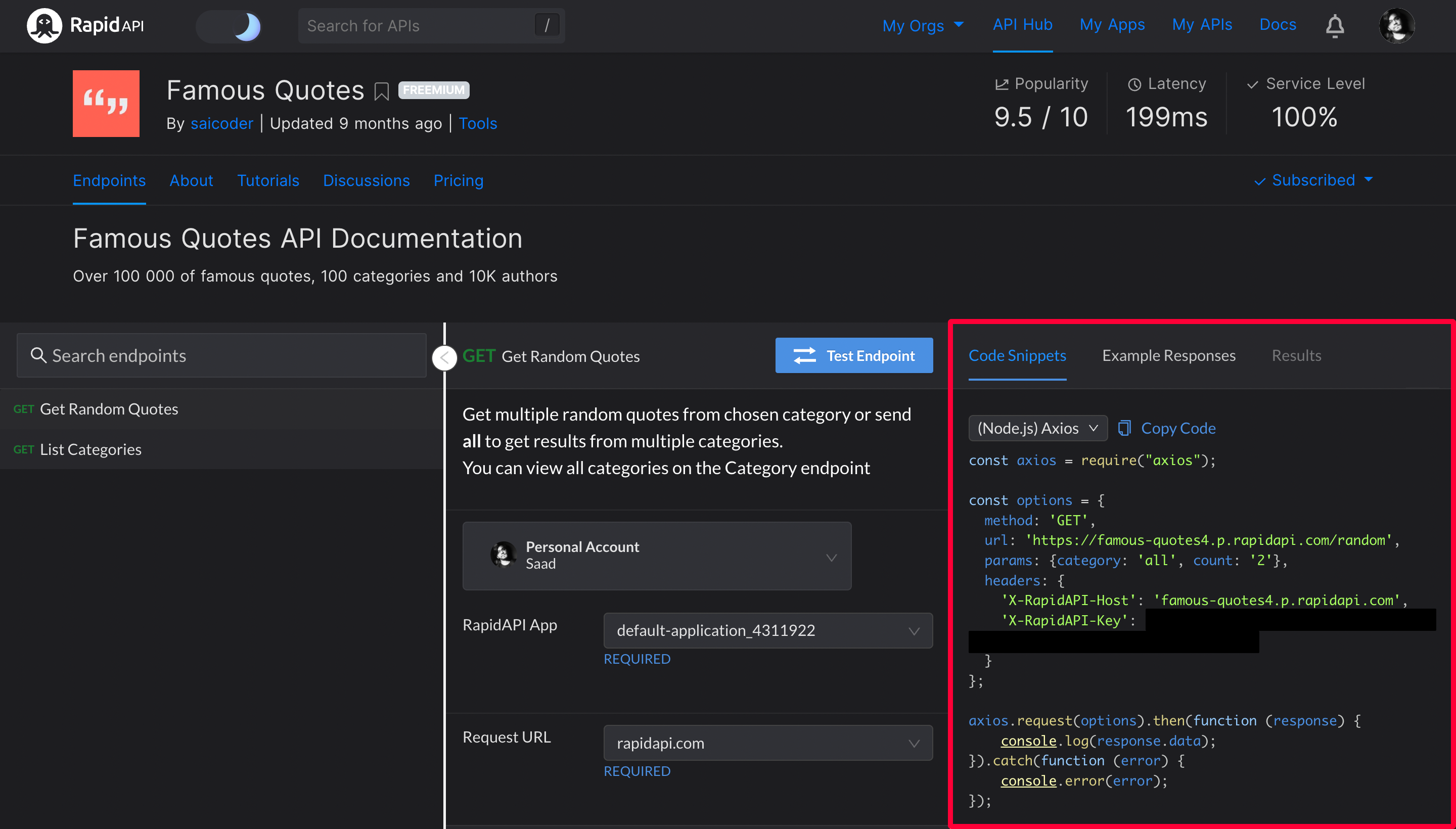The width and height of the screenshot is (1456, 829).
Task: Toggle the dark mode moon switch
Action: point(230,27)
